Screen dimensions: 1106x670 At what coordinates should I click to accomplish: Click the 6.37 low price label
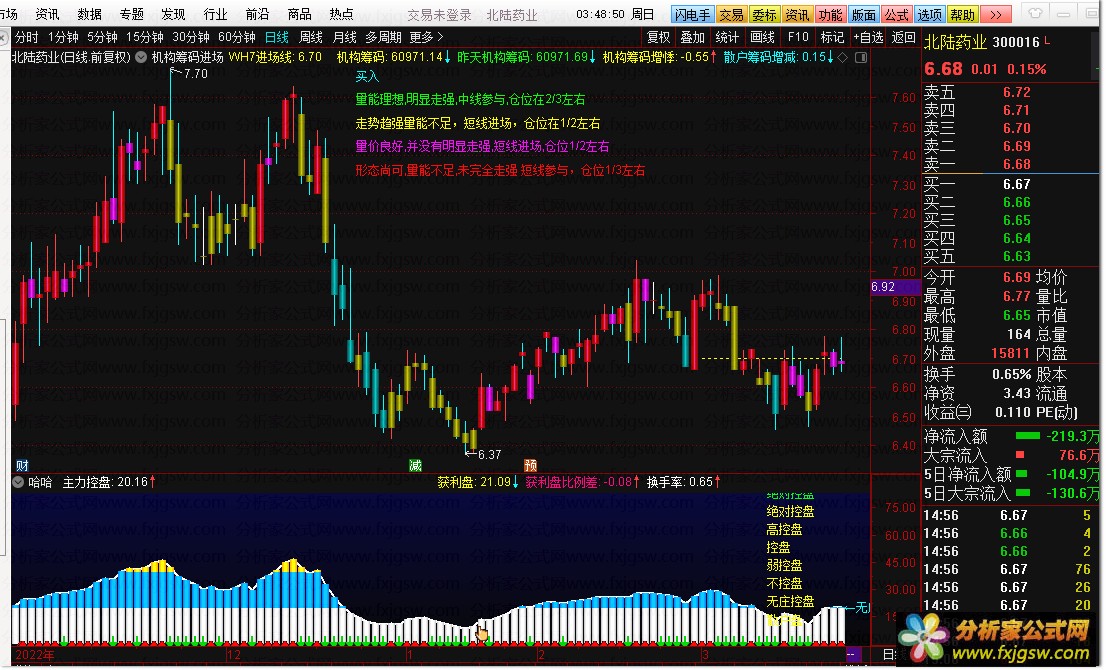tap(490, 454)
